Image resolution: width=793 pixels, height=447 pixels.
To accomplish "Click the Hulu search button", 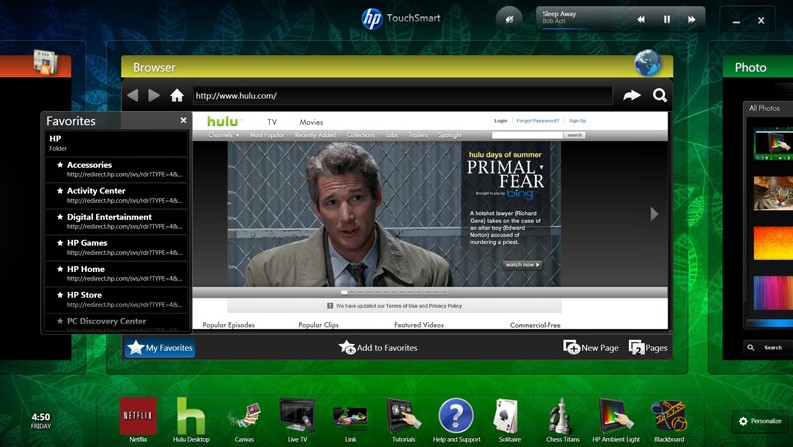I will [575, 135].
